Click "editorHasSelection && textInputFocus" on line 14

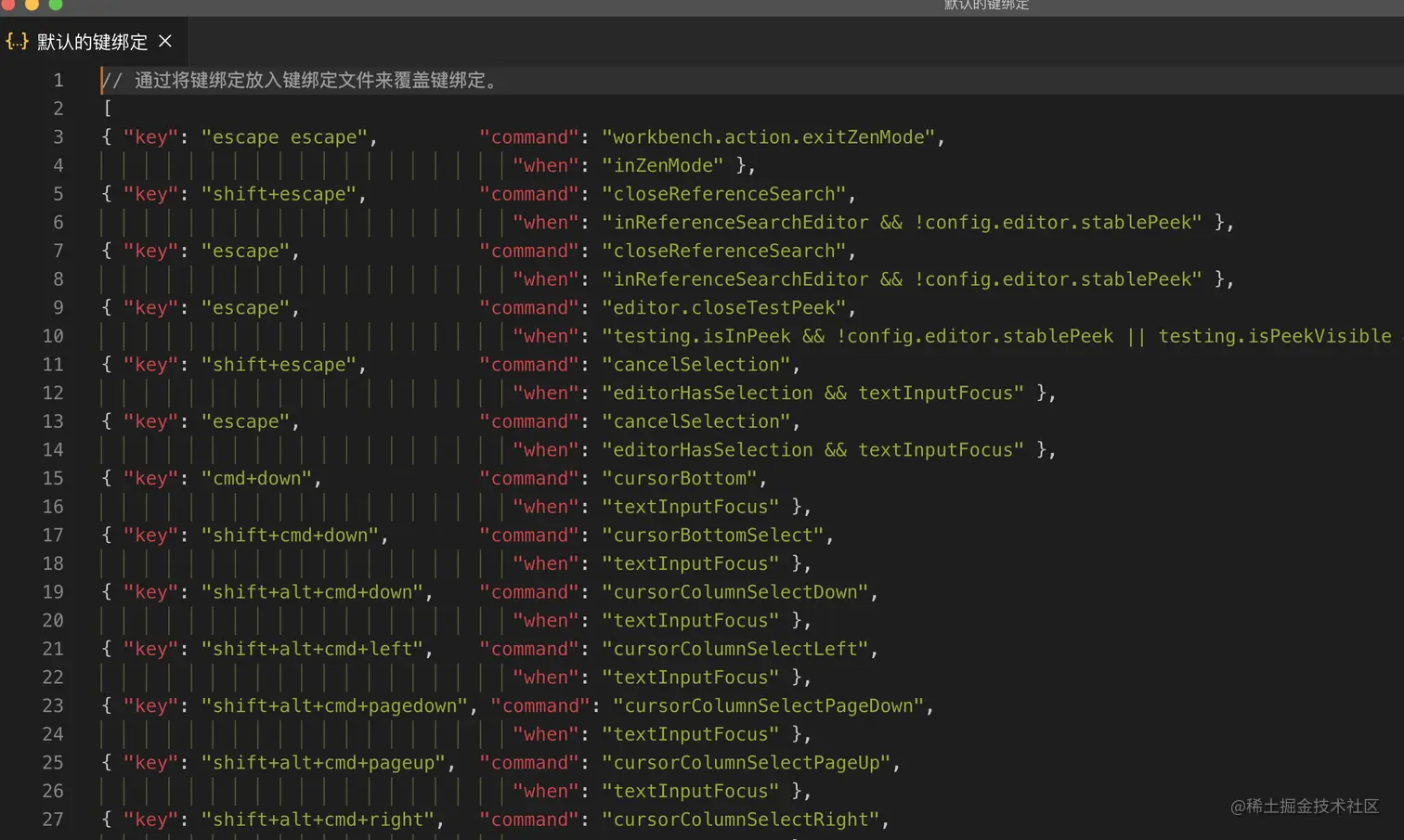tap(812, 450)
